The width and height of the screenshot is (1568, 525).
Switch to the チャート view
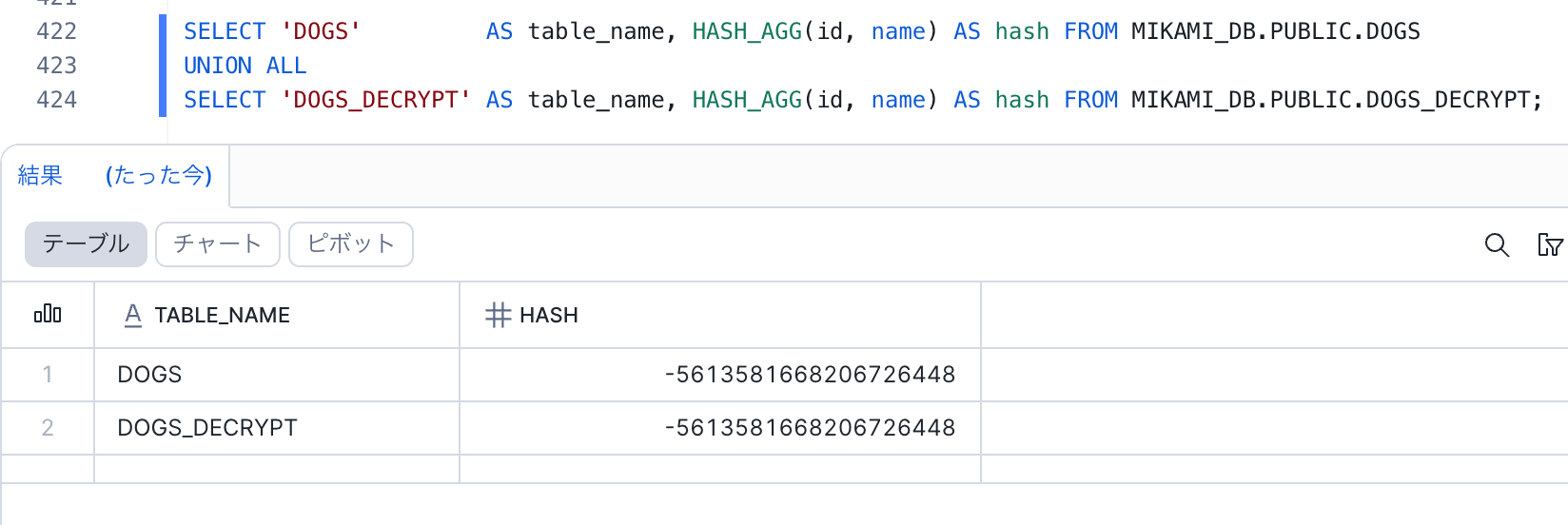click(x=218, y=244)
